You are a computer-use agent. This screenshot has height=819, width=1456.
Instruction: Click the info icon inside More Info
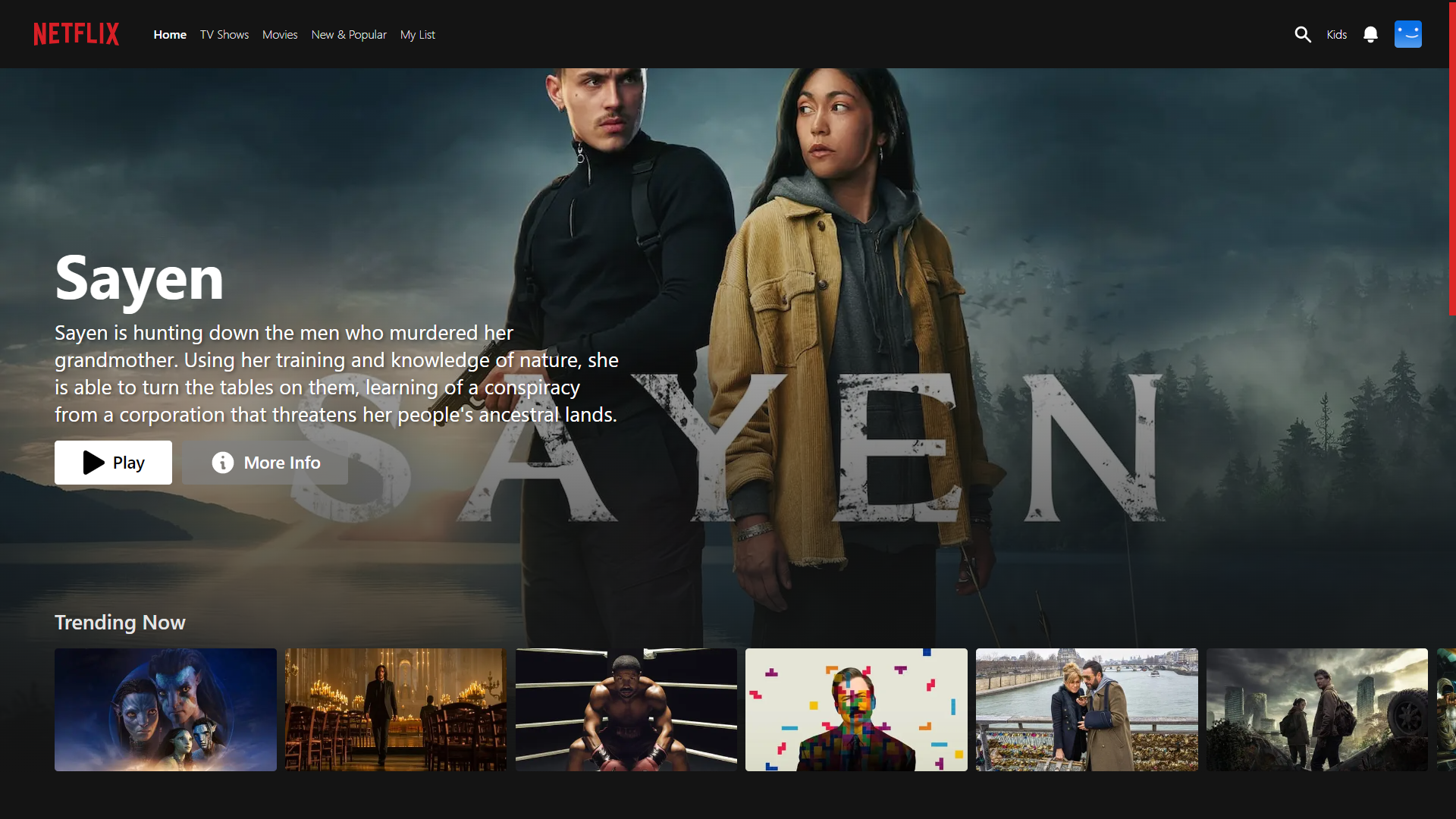[222, 463]
